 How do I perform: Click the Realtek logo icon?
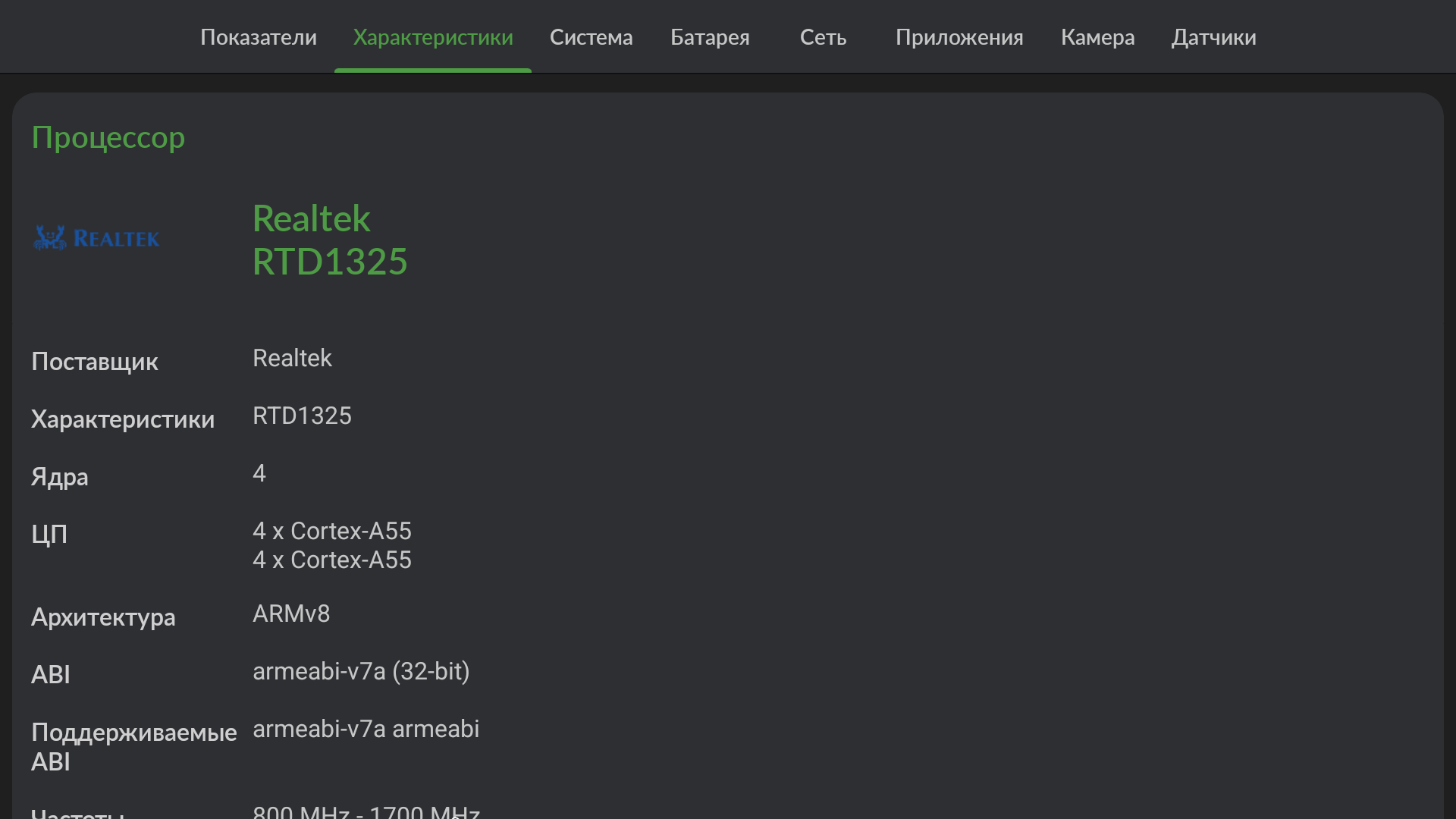pos(96,238)
